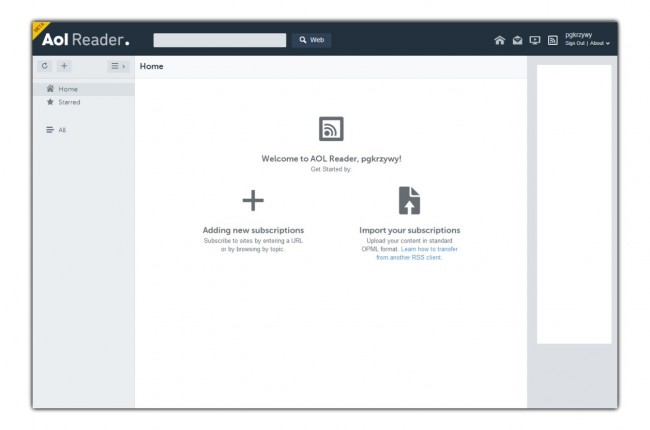This screenshot has width=650, height=430.
Task: Click the star icon beside Starred
Action: point(50,102)
